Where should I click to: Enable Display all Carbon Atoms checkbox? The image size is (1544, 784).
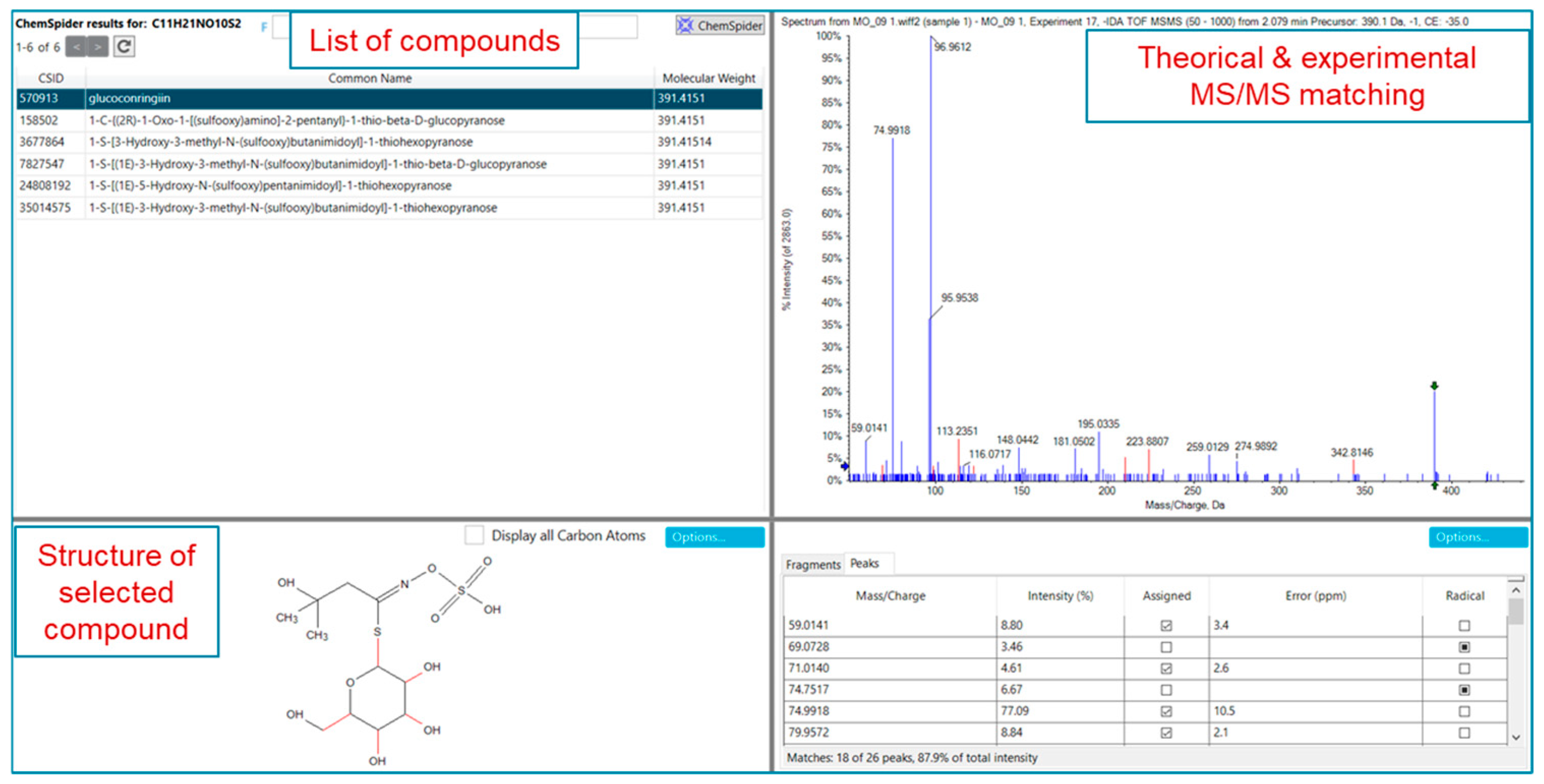click(x=474, y=535)
